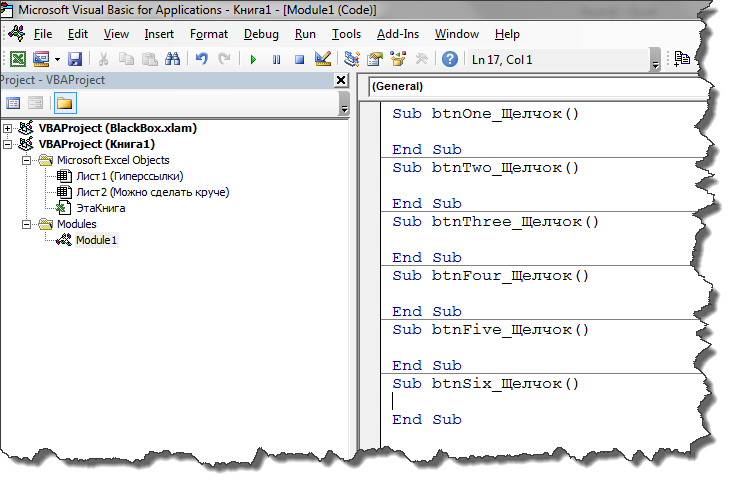This screenshot has height=490, width=737.
Task: Open the Help menu
Action: pyautogui.click(x=507, y=34)
